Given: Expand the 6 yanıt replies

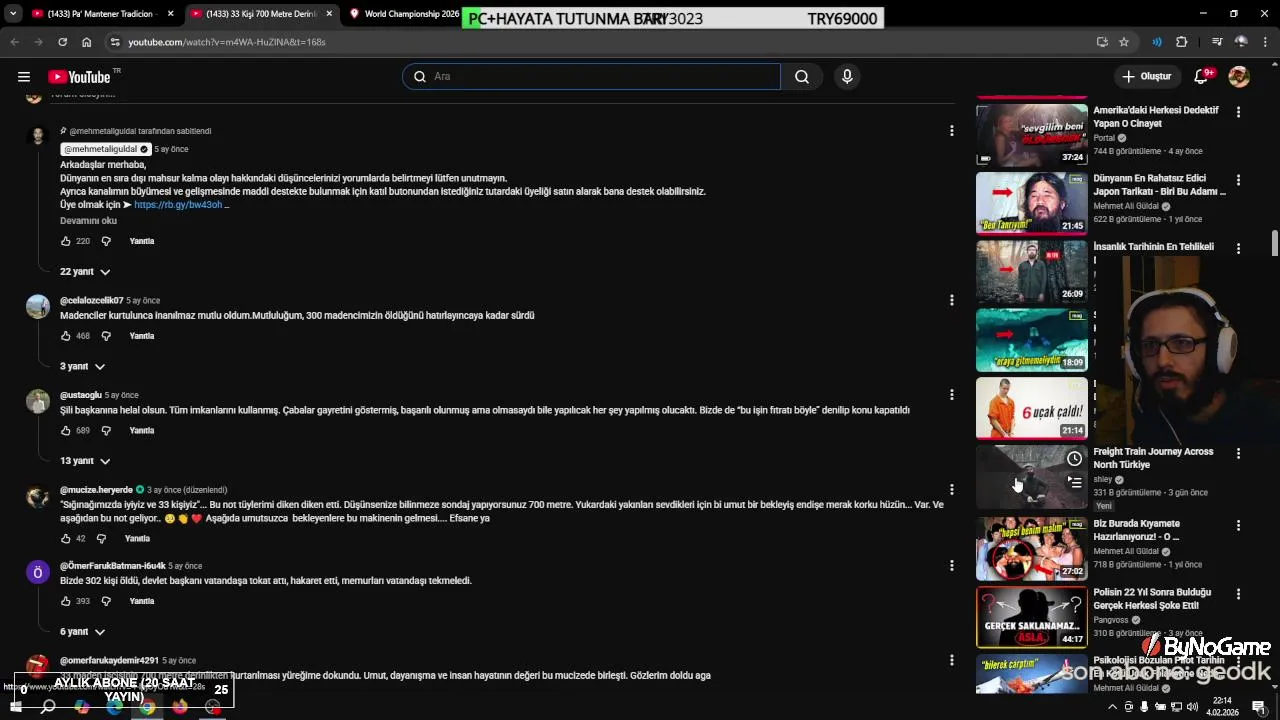Looking at the screenshot, I should pos(82,632).
